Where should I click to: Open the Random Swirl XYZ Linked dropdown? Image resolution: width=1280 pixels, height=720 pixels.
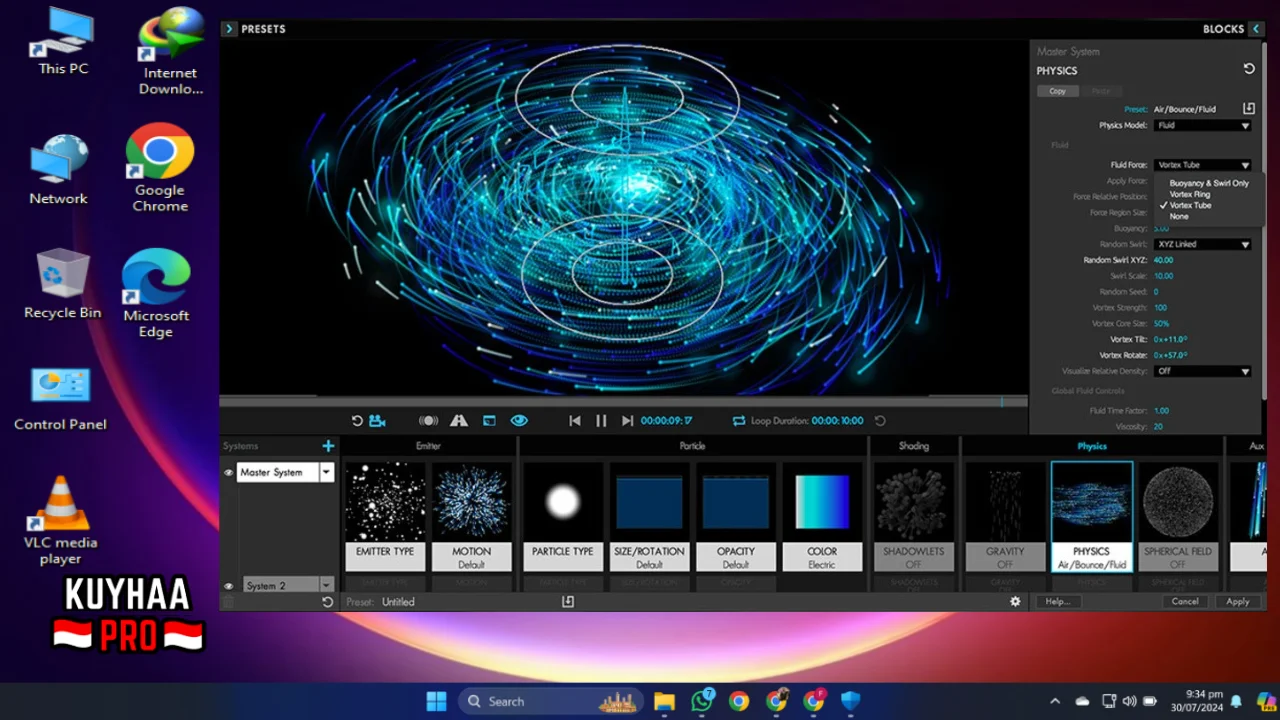click(x=1203, y=244)
